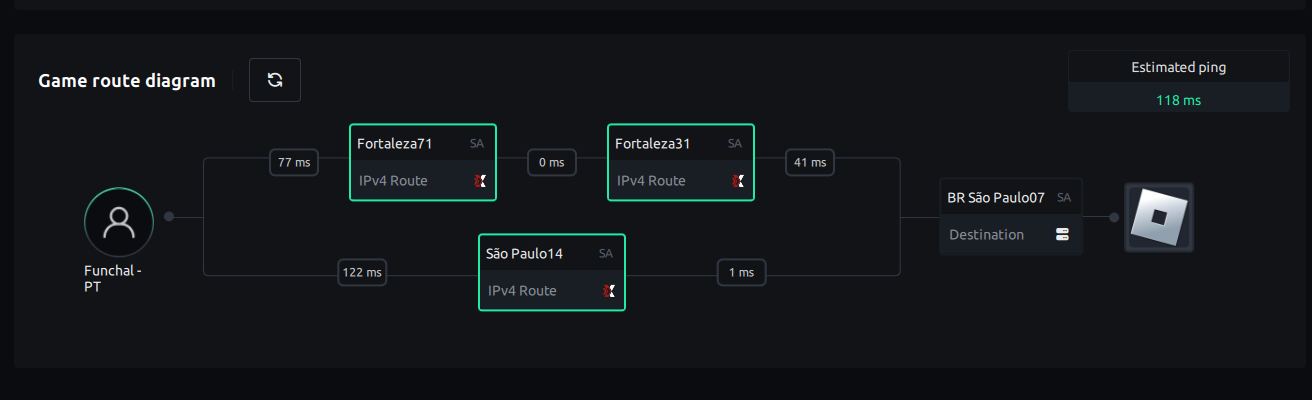Click the 41 ms latency label
Image resolution: width=1312 pixels, height=400 pixels.
[810, 162]
